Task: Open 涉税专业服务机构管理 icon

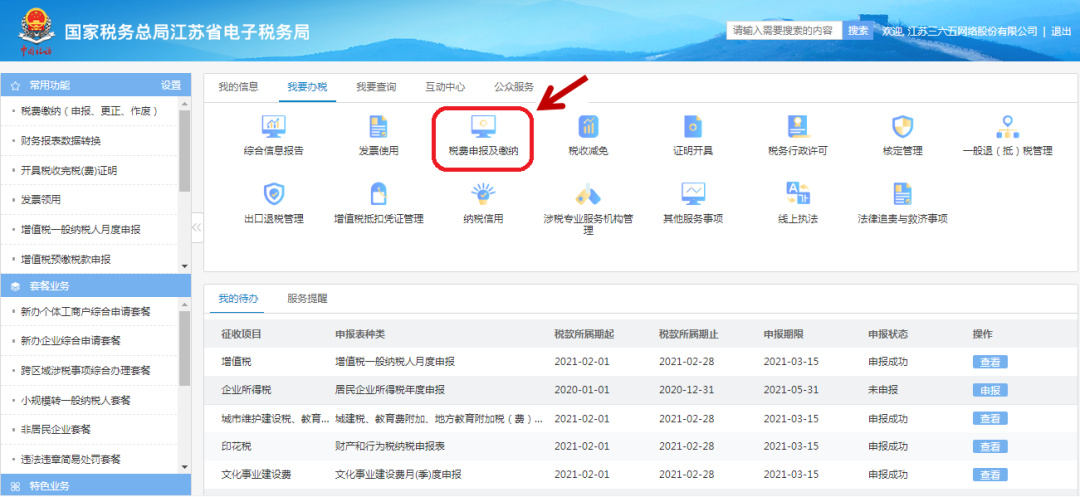Action: (588, 193)
